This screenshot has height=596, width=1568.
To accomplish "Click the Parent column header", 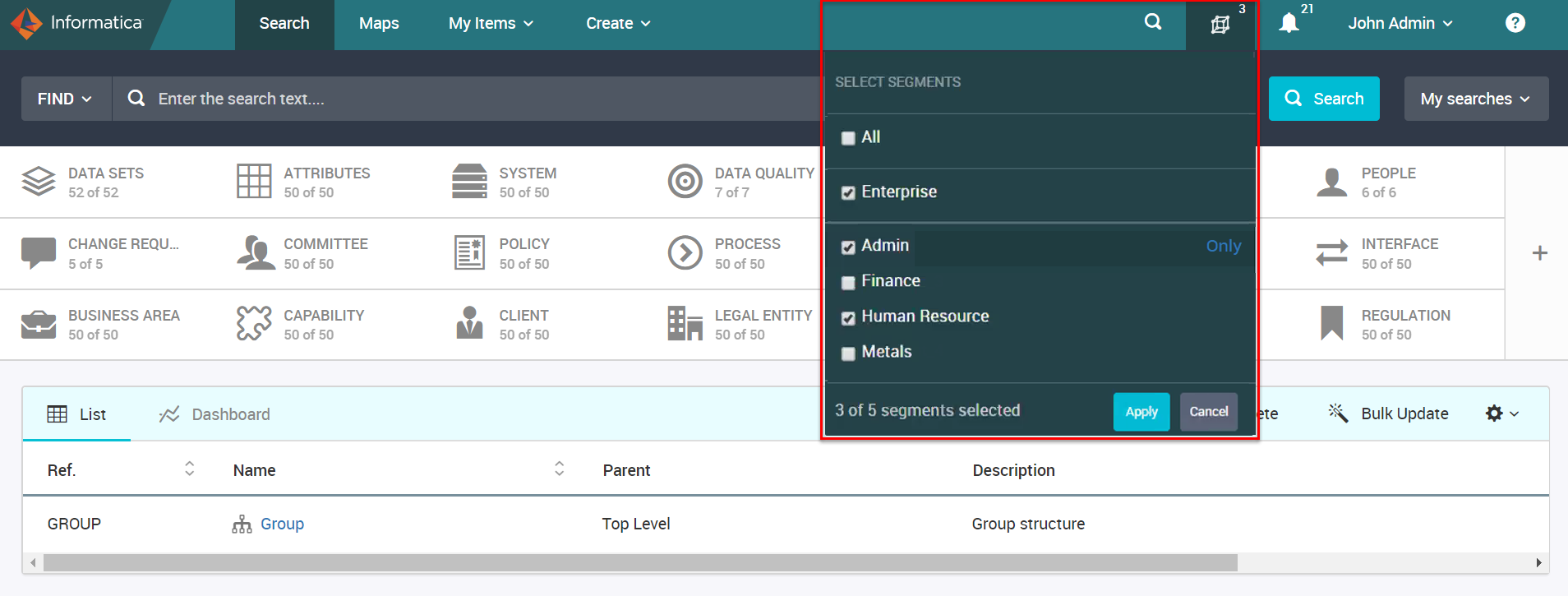I will (x=626, y=470).
